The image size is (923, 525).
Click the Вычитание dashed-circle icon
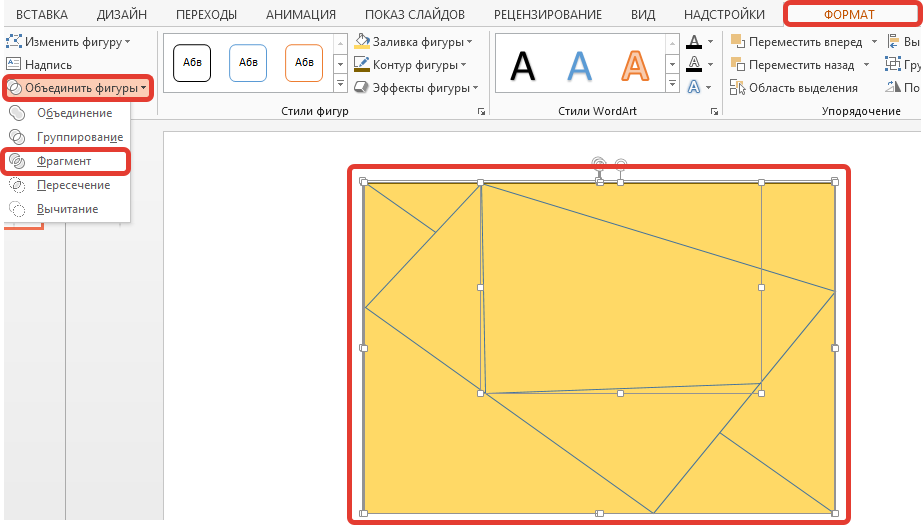[x=18, y=210]
